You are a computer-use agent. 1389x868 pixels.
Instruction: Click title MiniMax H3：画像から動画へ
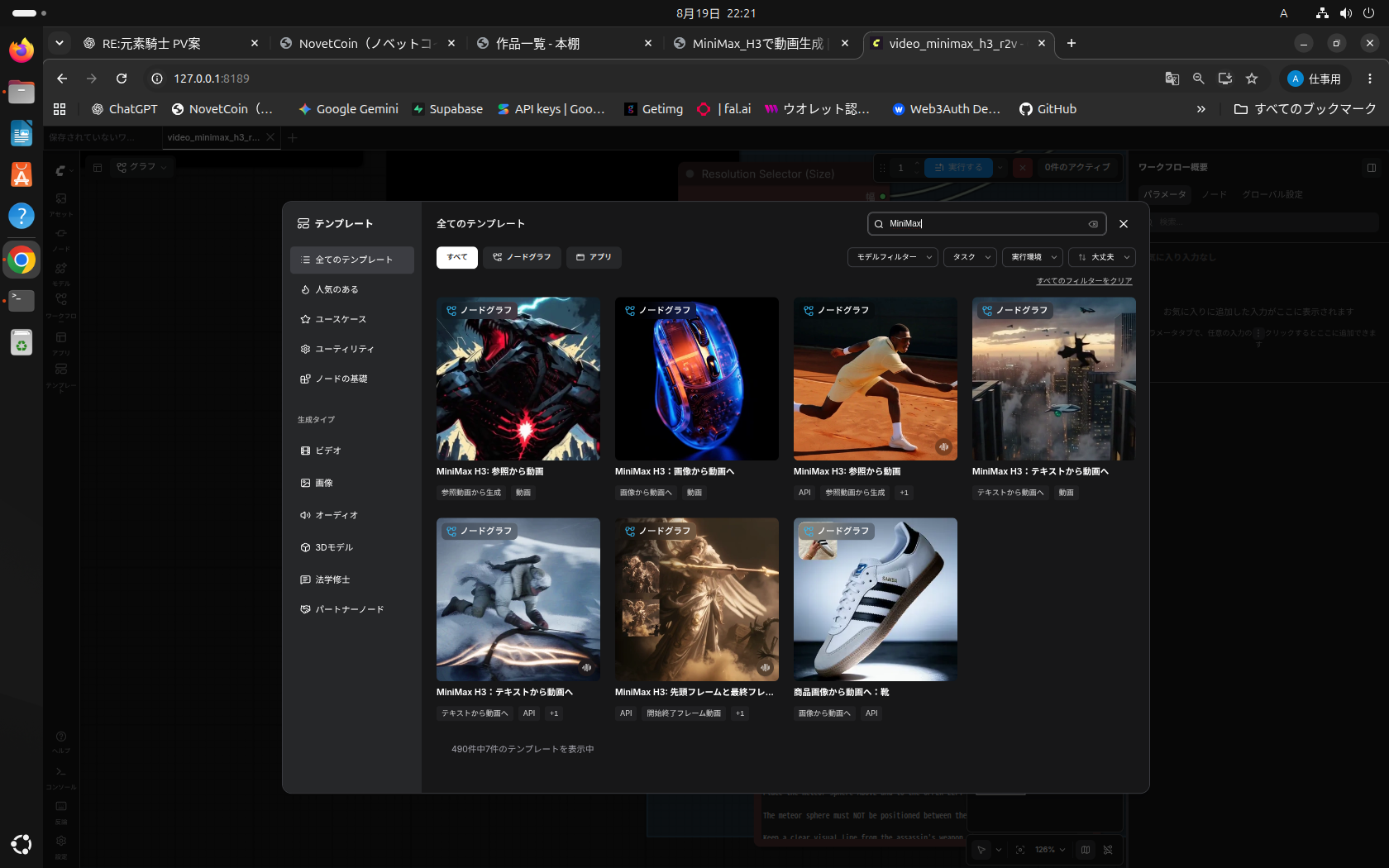pyautogui.click(x=675, y=471)
